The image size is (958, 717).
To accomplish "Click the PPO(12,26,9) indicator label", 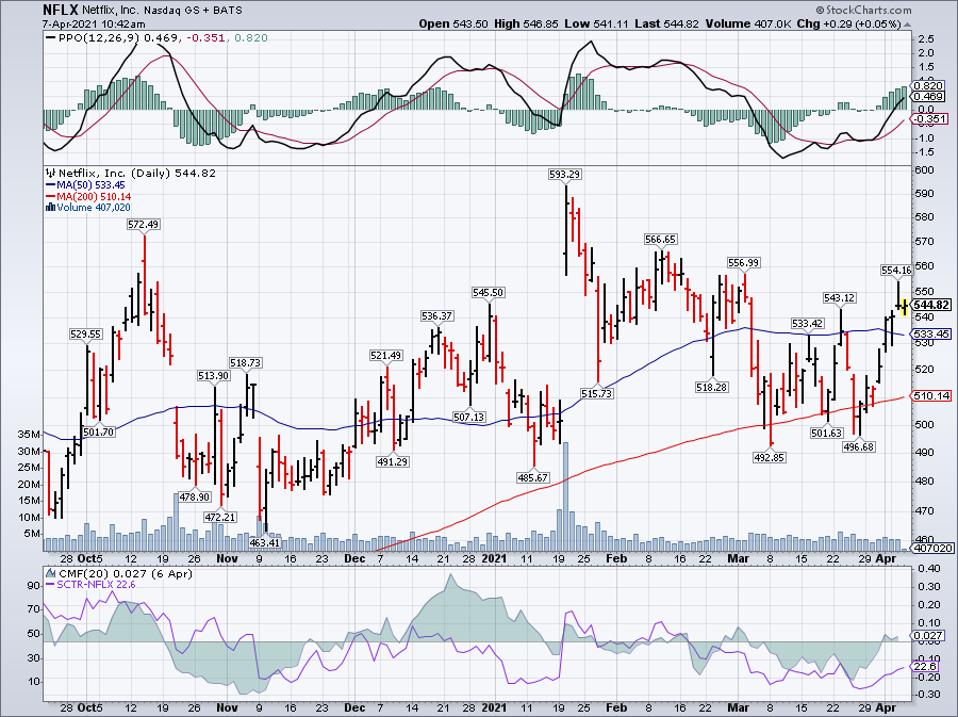I will (97, 38).
